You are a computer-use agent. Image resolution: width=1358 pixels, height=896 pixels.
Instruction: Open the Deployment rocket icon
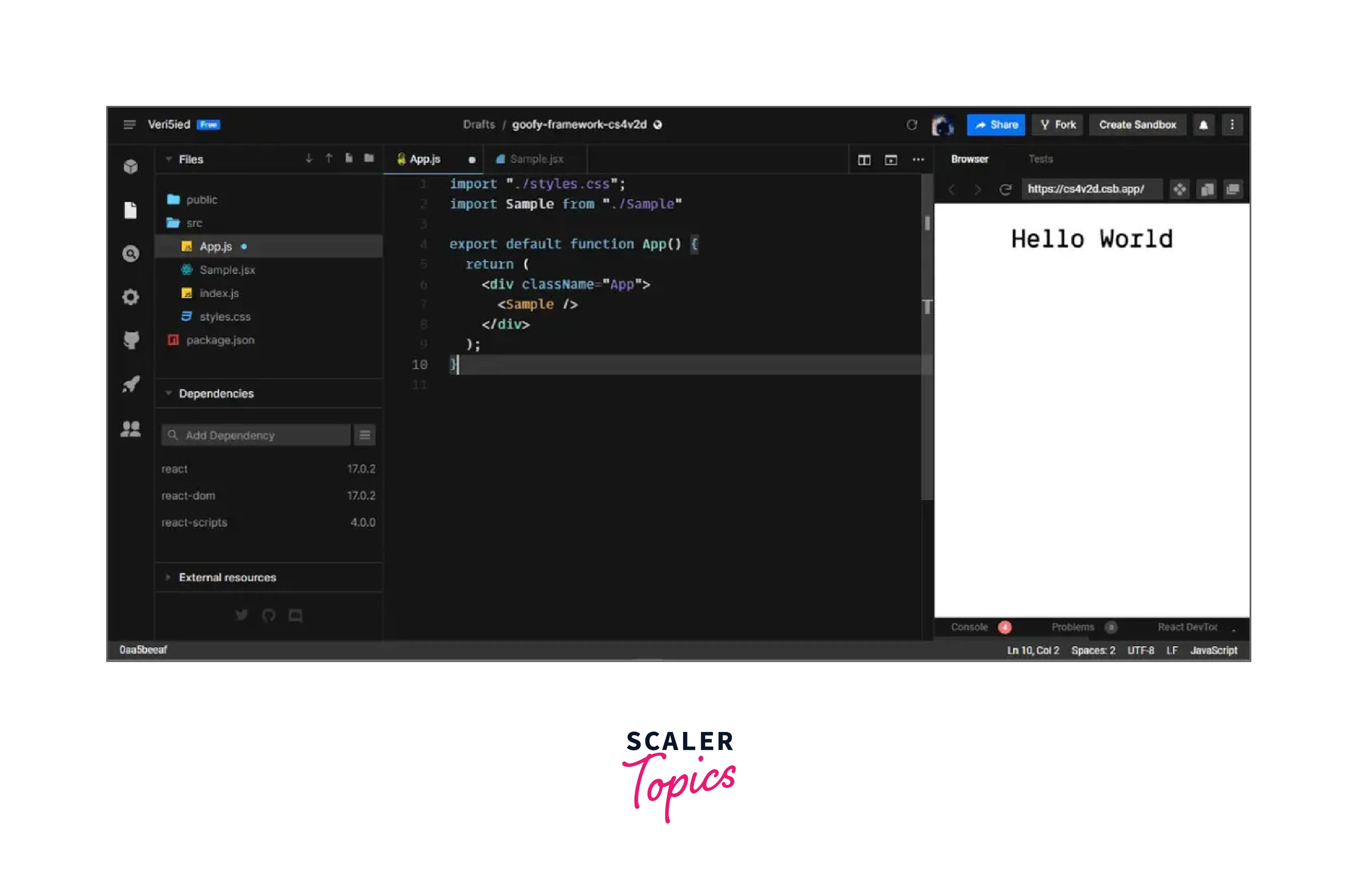[x=131, y=384]
